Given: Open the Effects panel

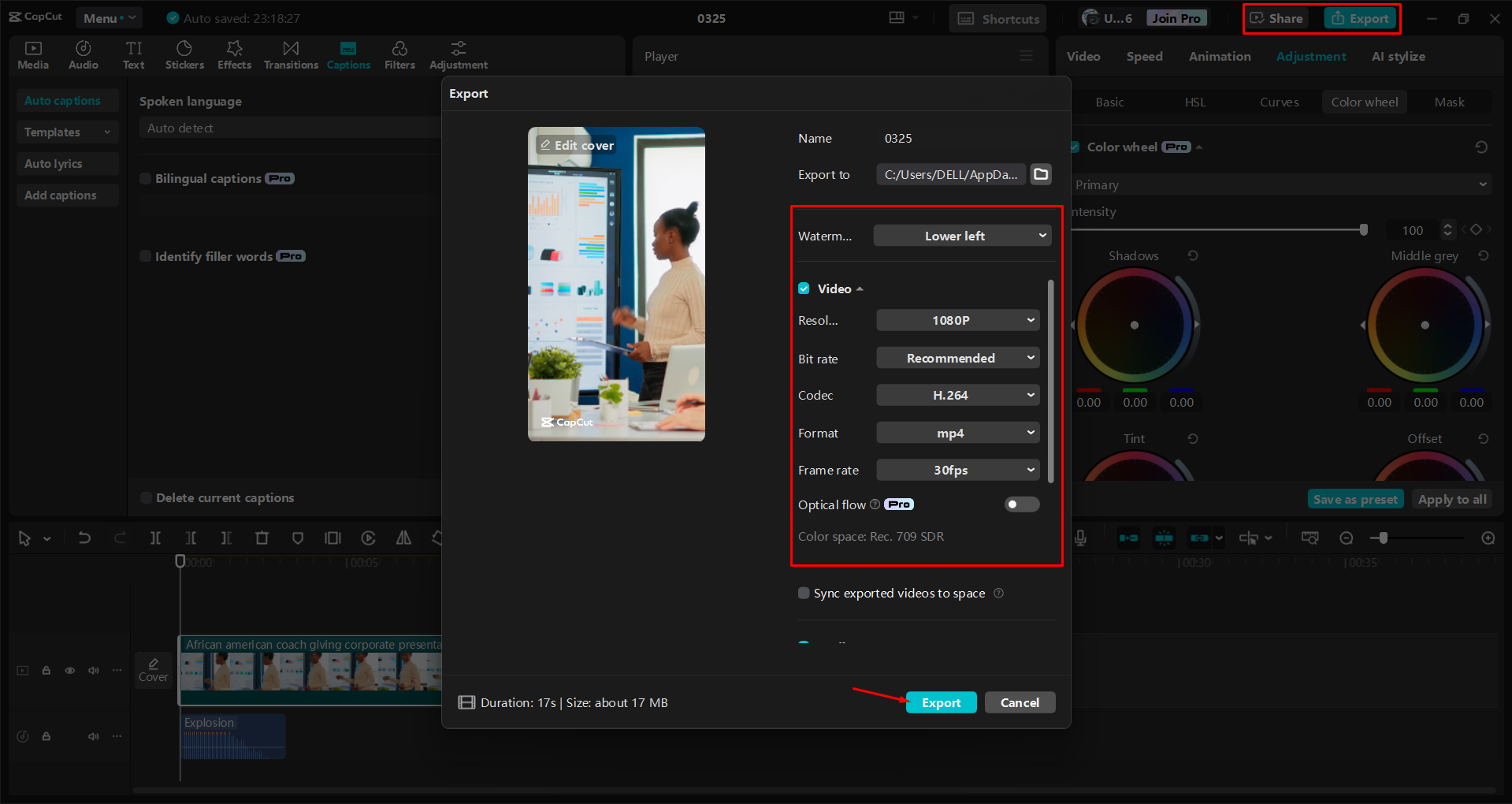Looking at the screenshot, I should [234, 54].
